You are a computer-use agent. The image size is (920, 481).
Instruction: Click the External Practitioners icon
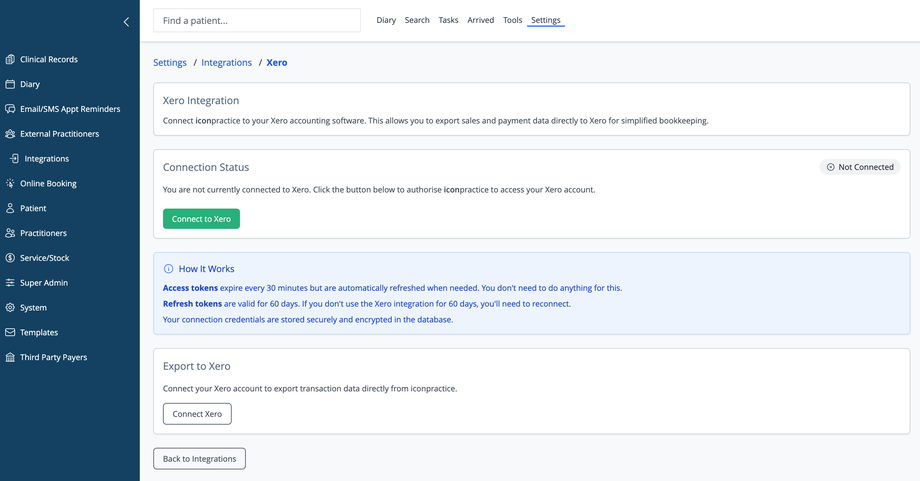(10, 134)
